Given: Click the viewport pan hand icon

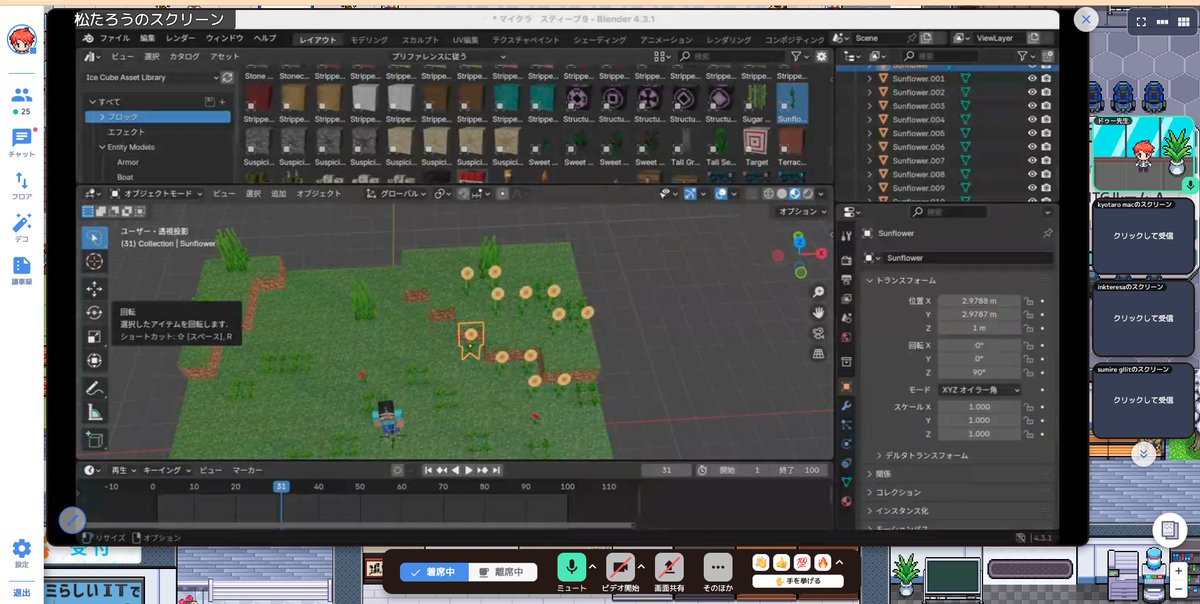Looking at the screenshot, I should [819, 313].
